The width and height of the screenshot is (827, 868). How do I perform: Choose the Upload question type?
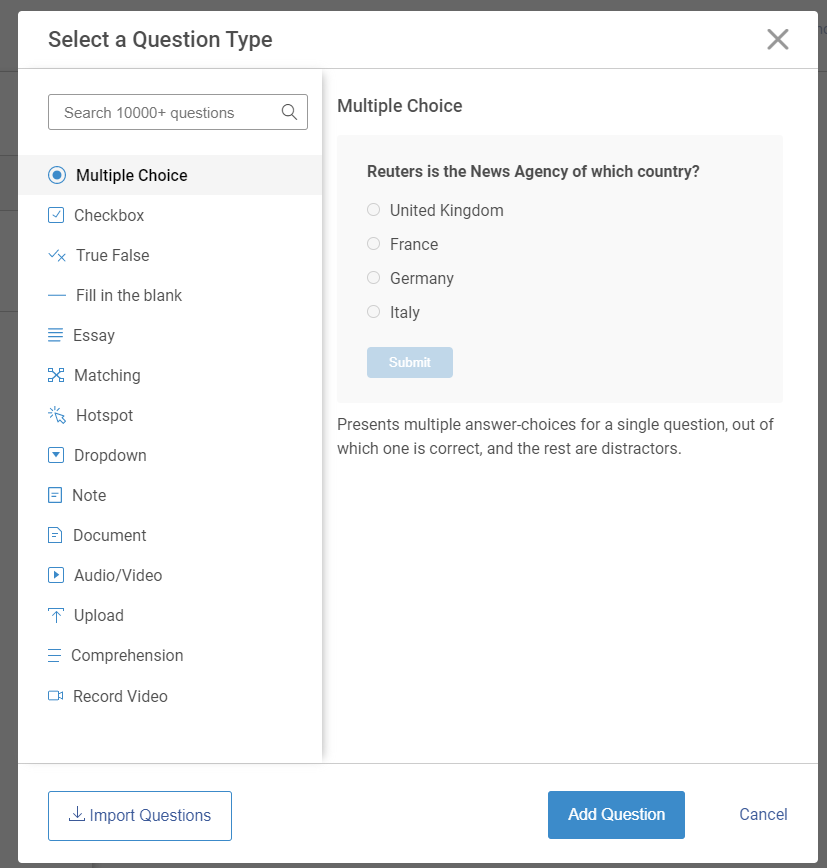pyautogui.click(x=99, y=615)
